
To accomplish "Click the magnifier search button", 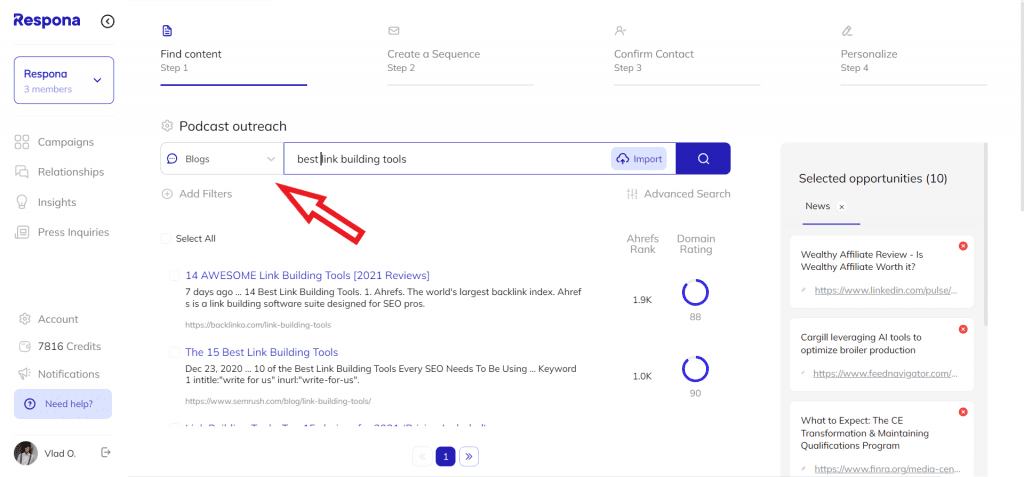I will 703,159.
